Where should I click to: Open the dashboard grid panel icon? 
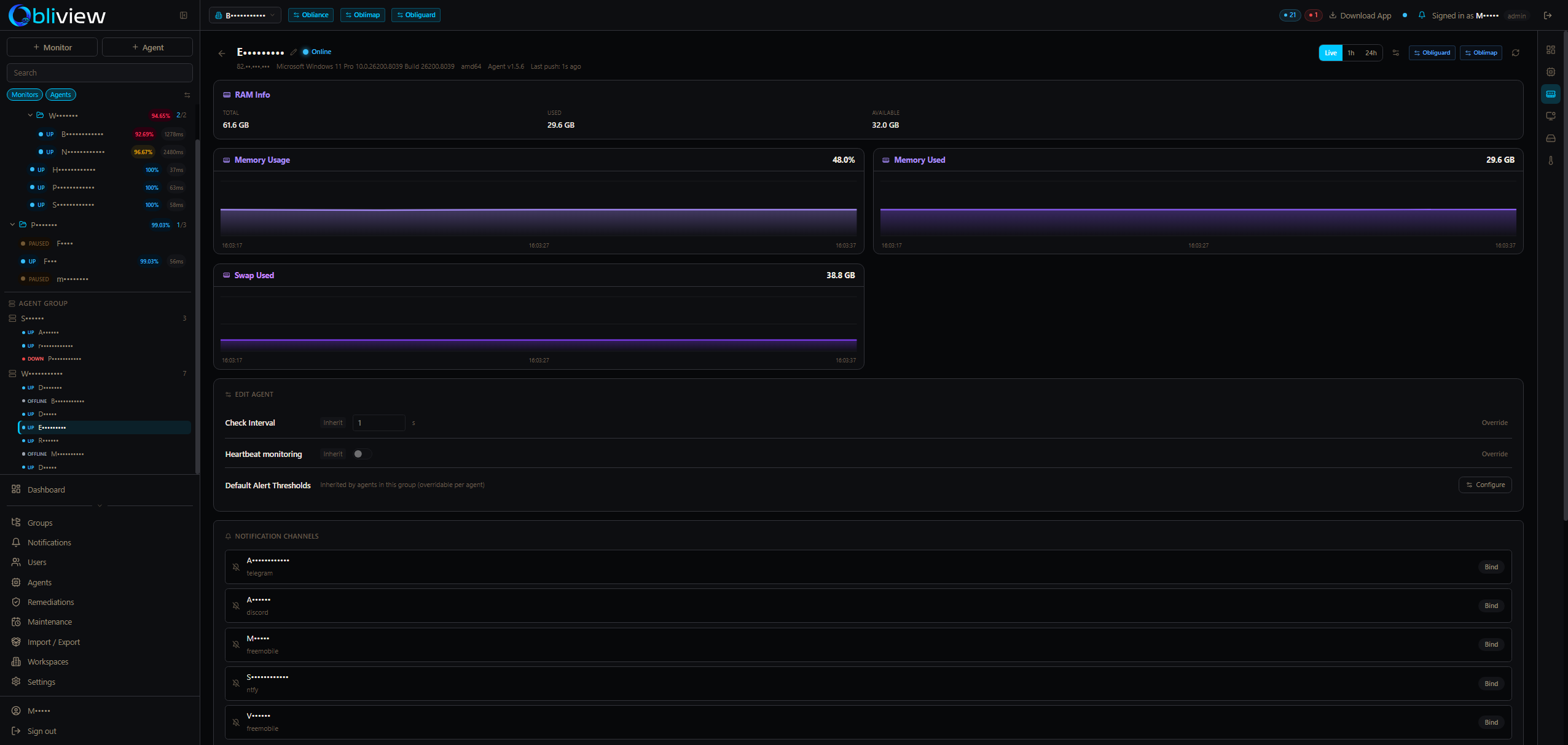tap(1551, 50)
